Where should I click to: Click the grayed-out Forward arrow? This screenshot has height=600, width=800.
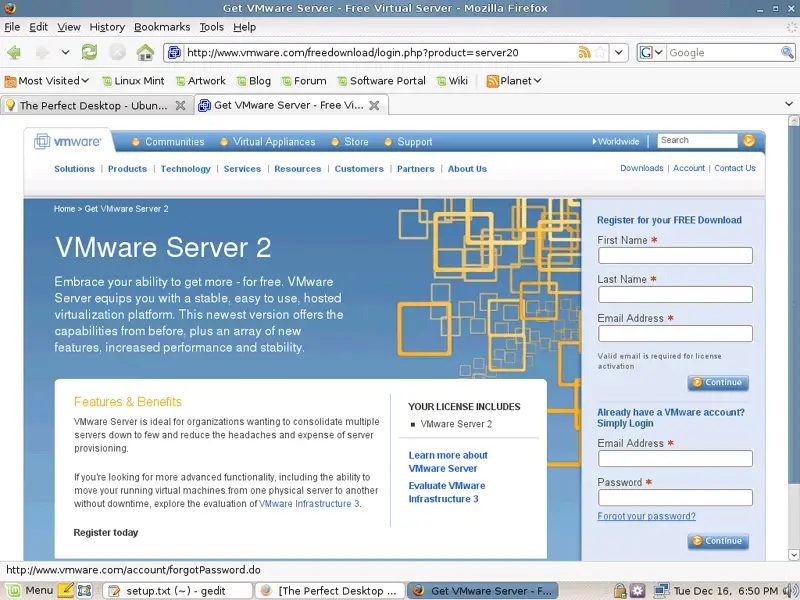(x=42, y=52)
